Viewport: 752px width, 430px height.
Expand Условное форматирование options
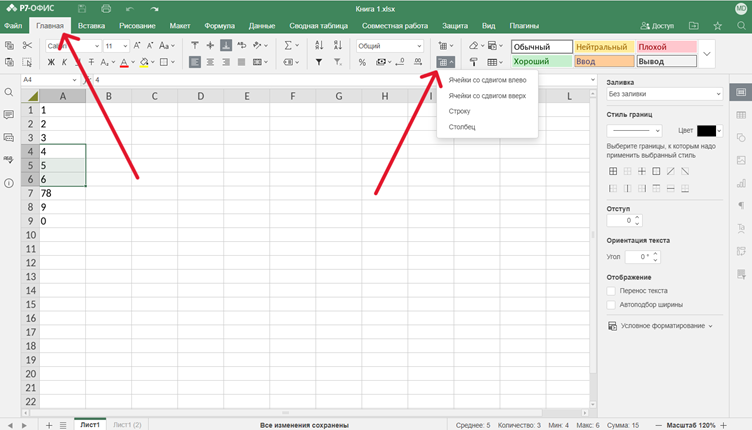pyautogui.click(x=660, y=325)
